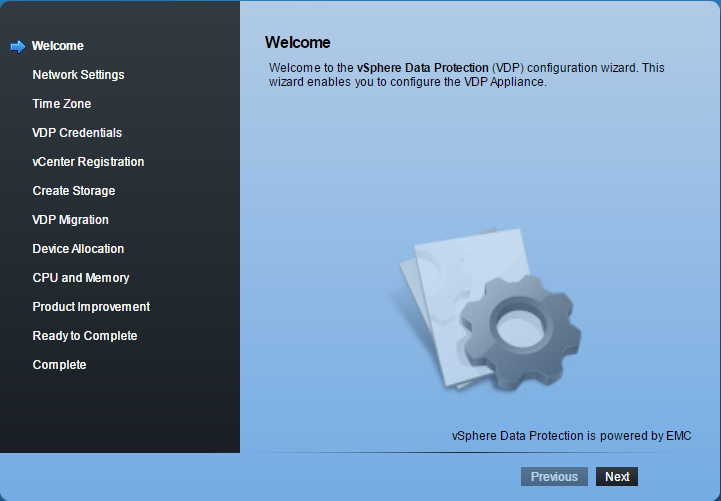721x501 pixels.
Task: Open the Device Allocation step
Action: point(78,249)
